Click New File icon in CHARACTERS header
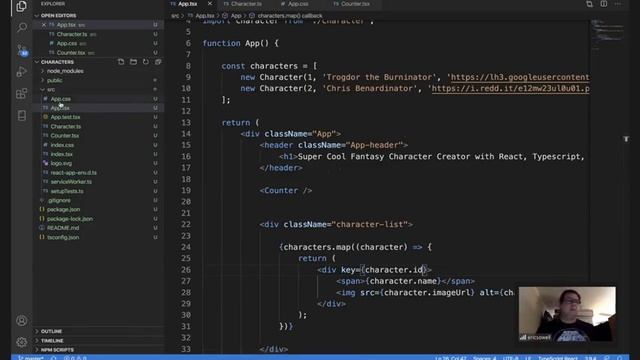 click(x=121, y=62)
